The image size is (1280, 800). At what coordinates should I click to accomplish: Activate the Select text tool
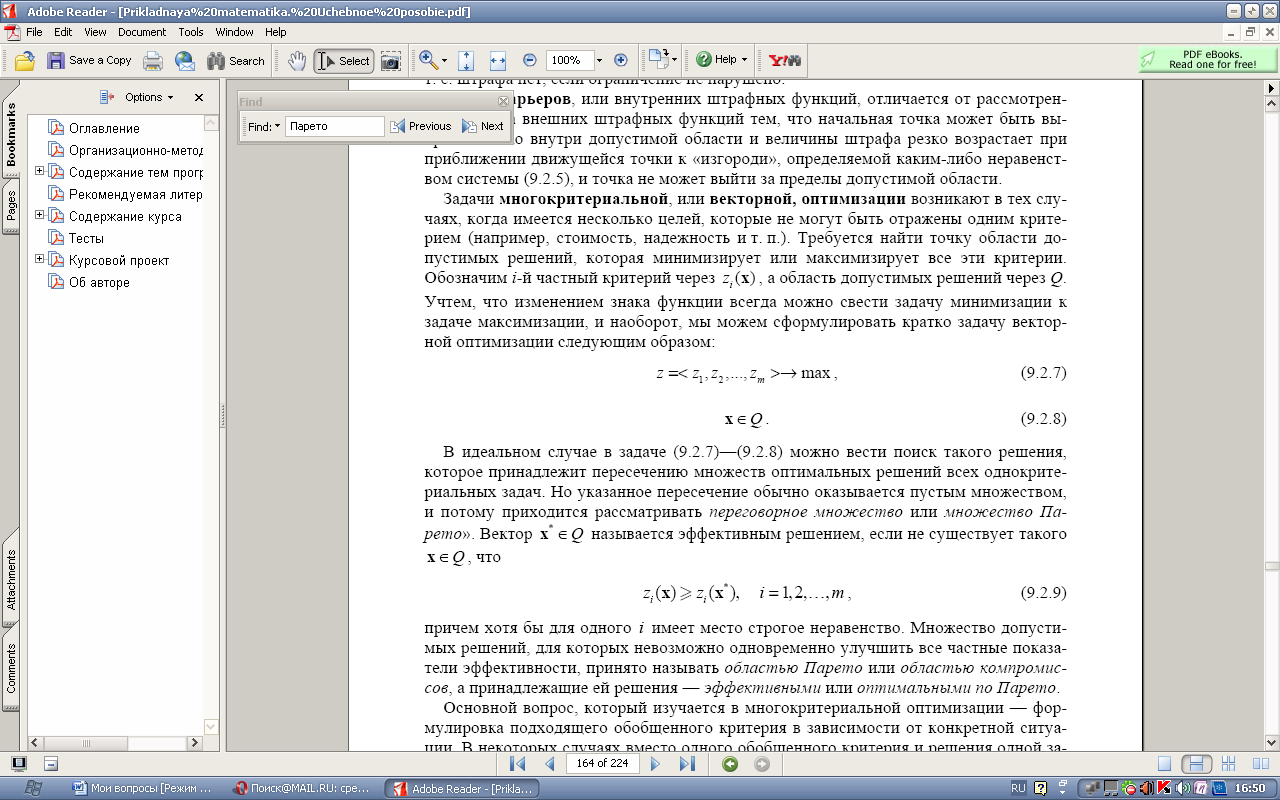click(343, 61)
